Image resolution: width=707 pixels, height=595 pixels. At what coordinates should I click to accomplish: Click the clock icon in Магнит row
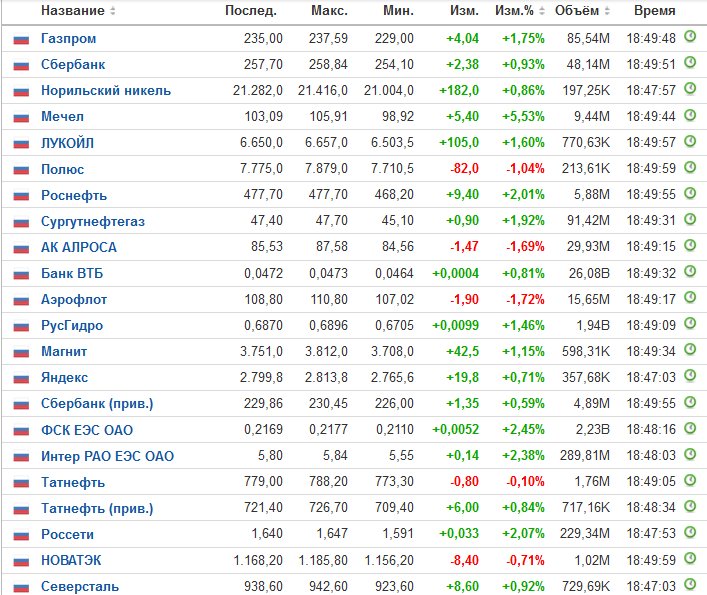pyautogui.click(x=690, y=349)
